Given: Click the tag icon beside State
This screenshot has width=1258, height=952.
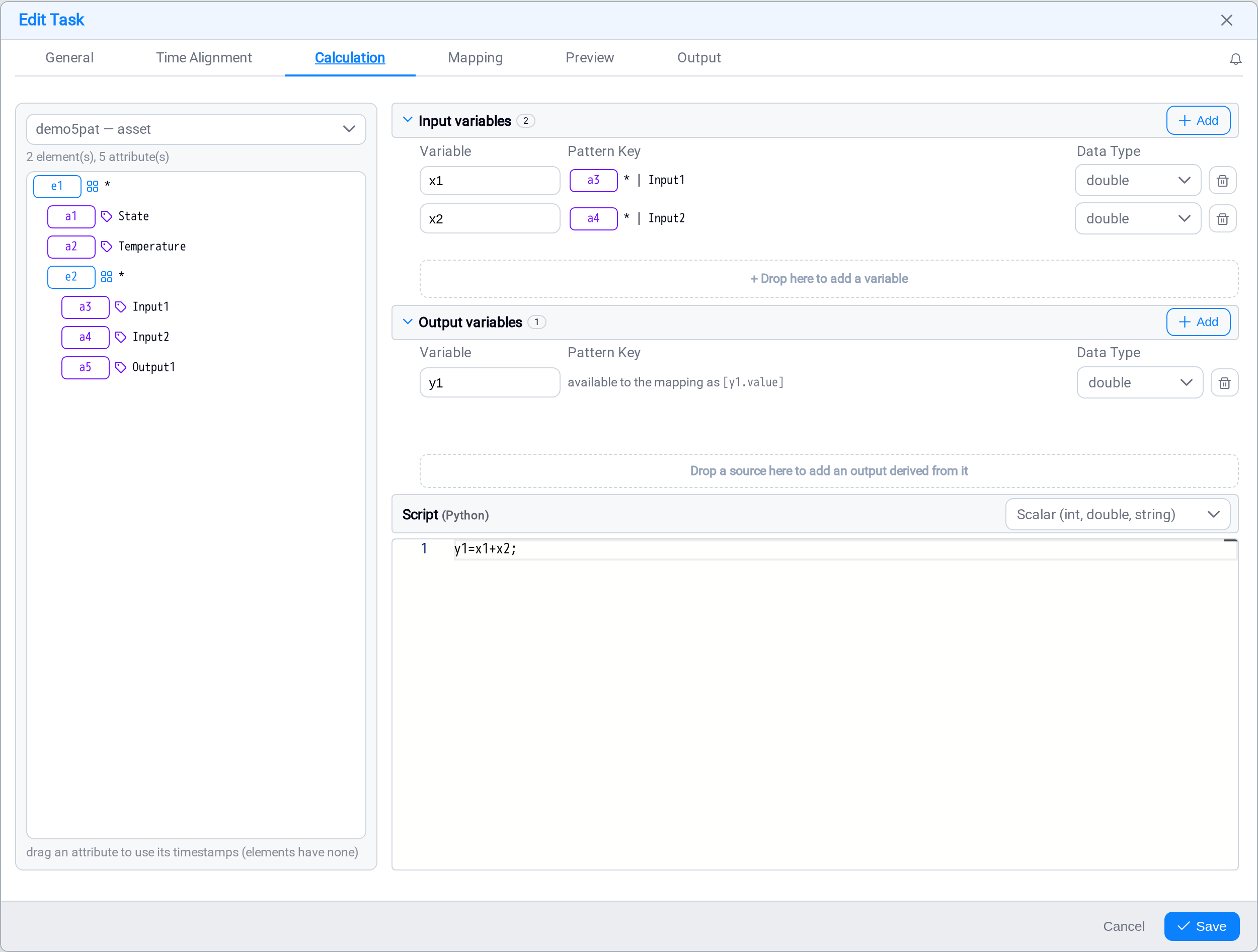Looking at the screenshot, I should (106, 216).
